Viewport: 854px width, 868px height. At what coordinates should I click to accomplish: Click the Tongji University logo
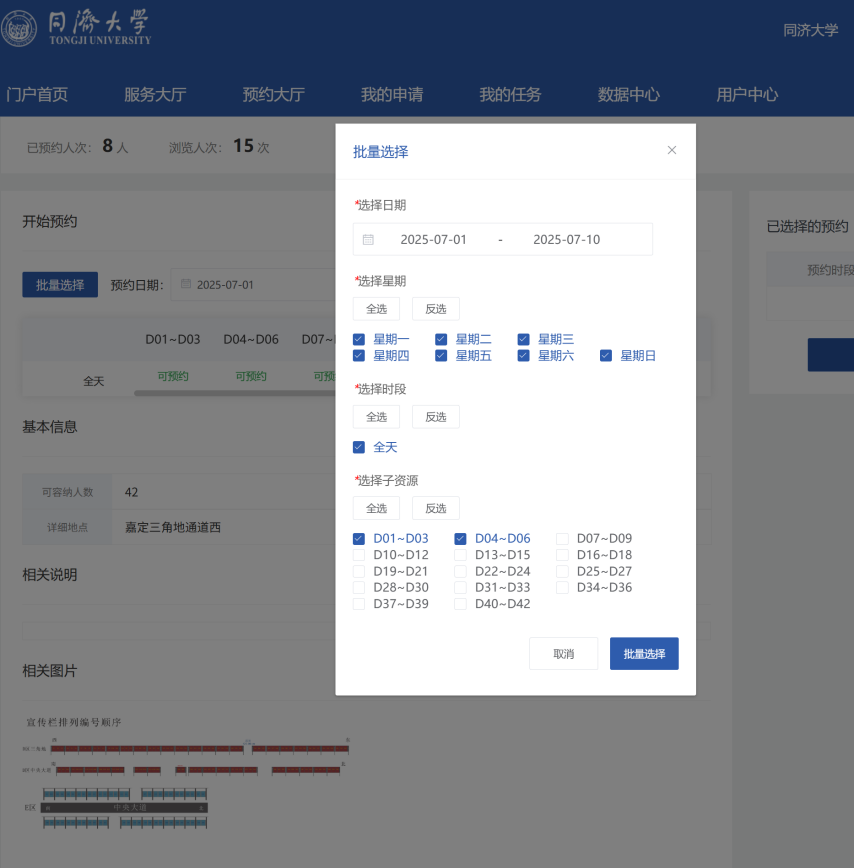click(76, 28)
